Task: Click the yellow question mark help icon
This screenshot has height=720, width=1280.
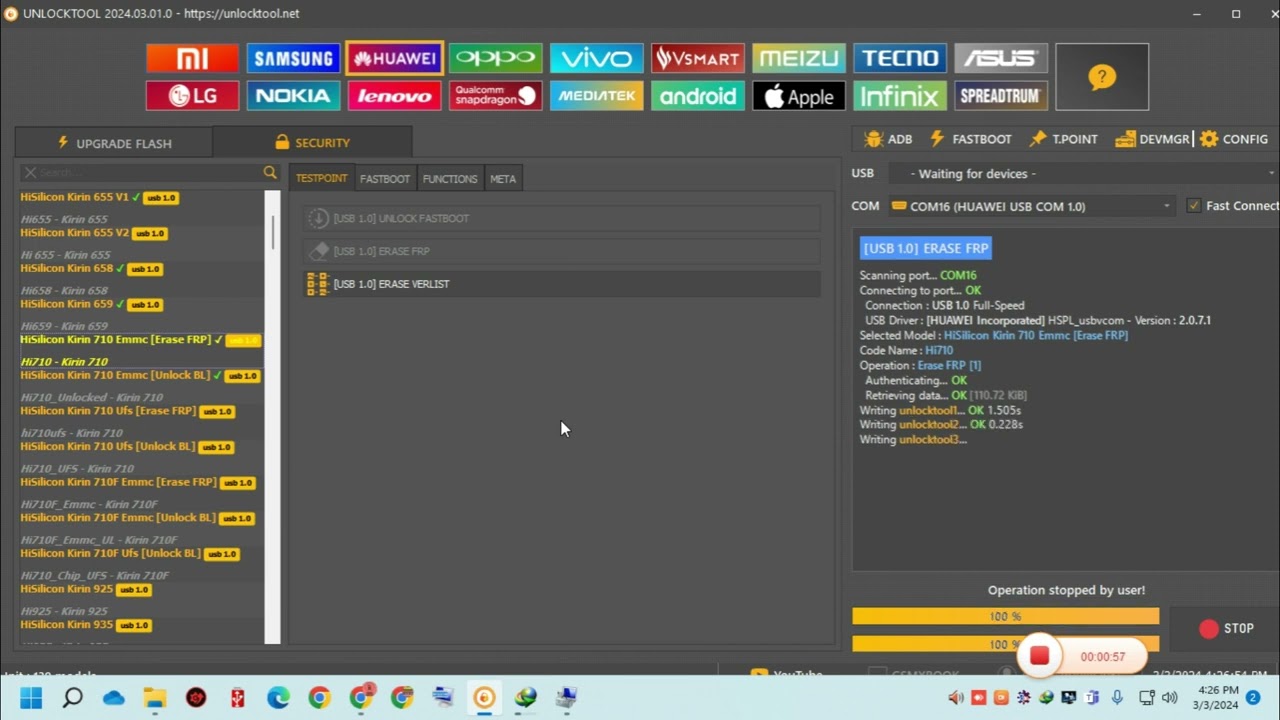Action: (1101, 77)
